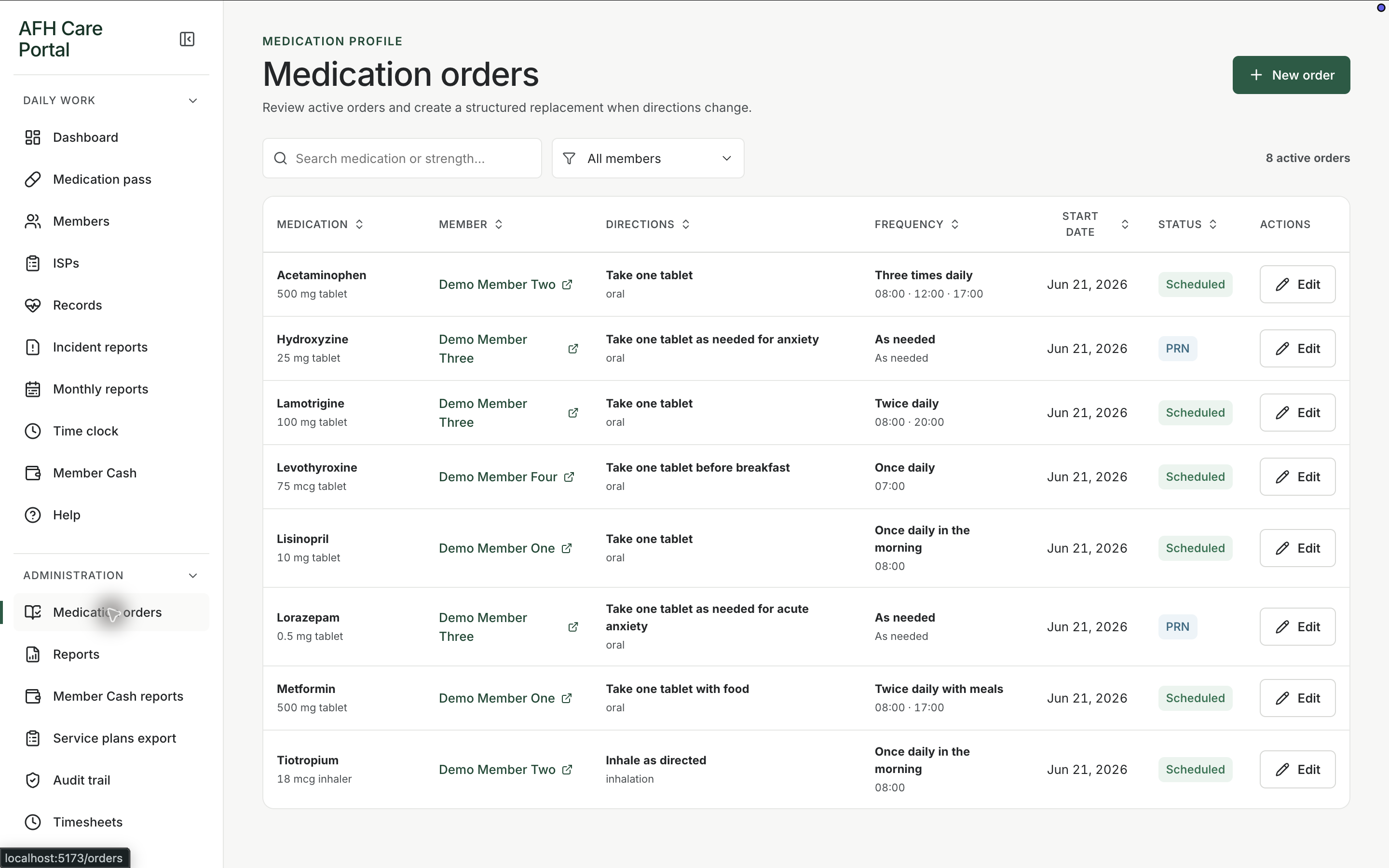The image size is (1389, 868).
Task: Click the Members people icon
Action: [33, 221]
